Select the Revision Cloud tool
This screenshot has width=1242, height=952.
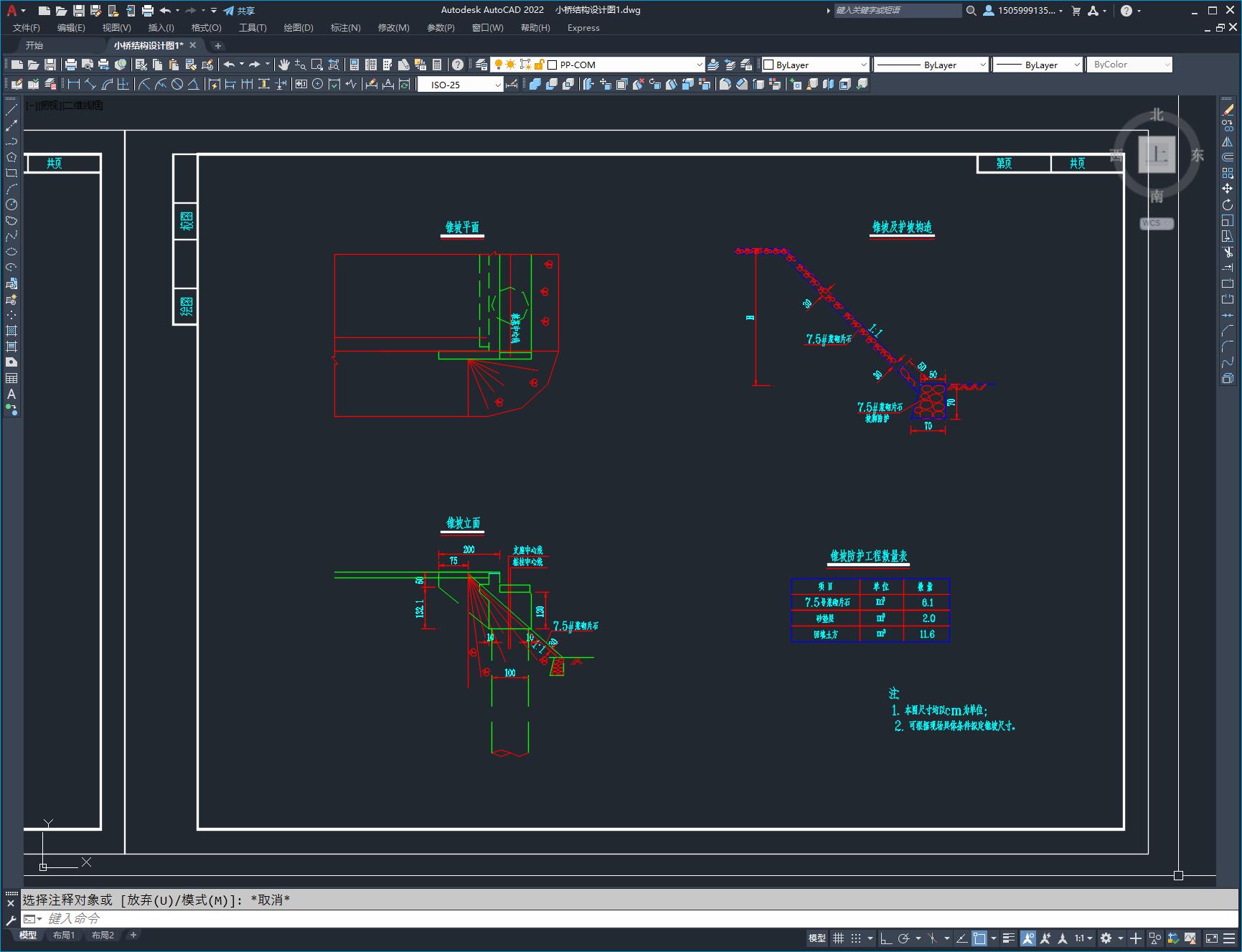tap(11, 220)
